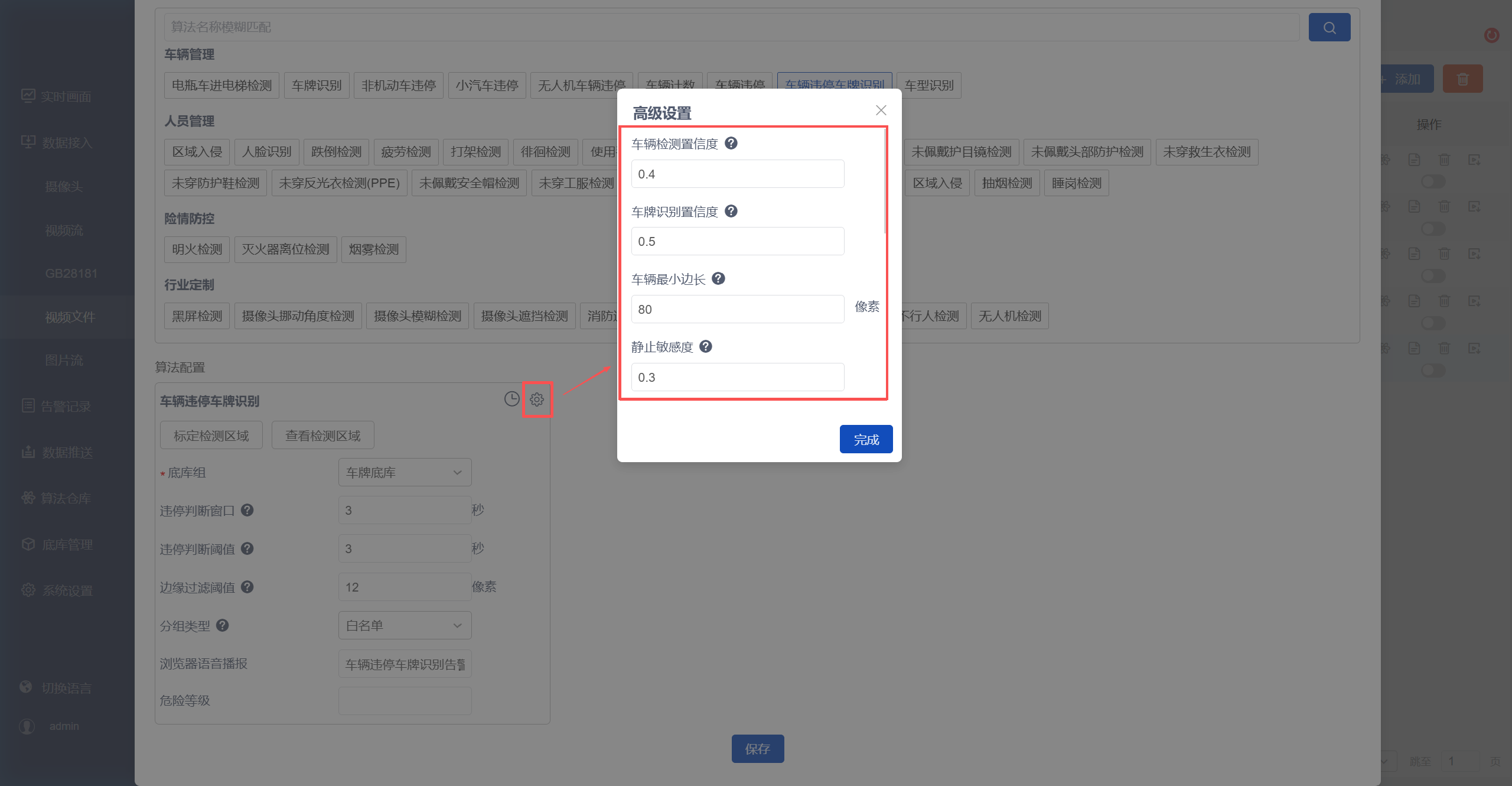The width and height of the screenshot is (1512, 786).
Task: Delete the first table row via trash icon
Action: pyautogui.click(x=1444, y=160)
